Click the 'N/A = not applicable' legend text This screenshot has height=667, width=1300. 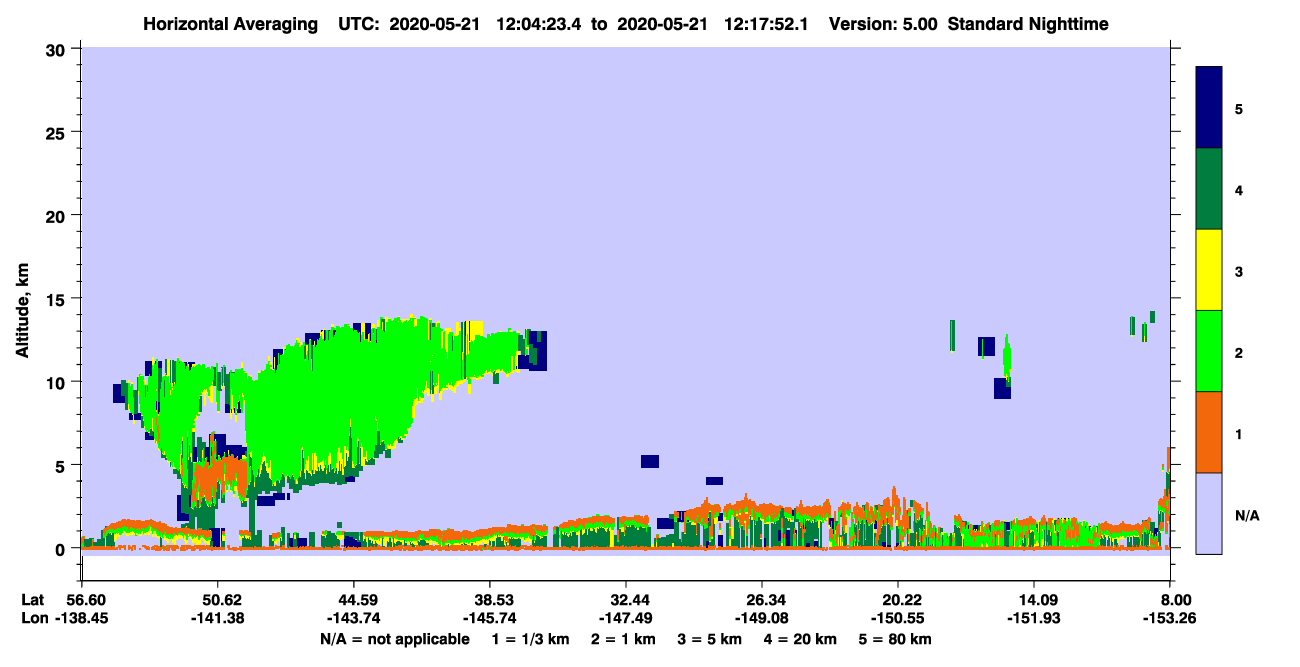395,639
